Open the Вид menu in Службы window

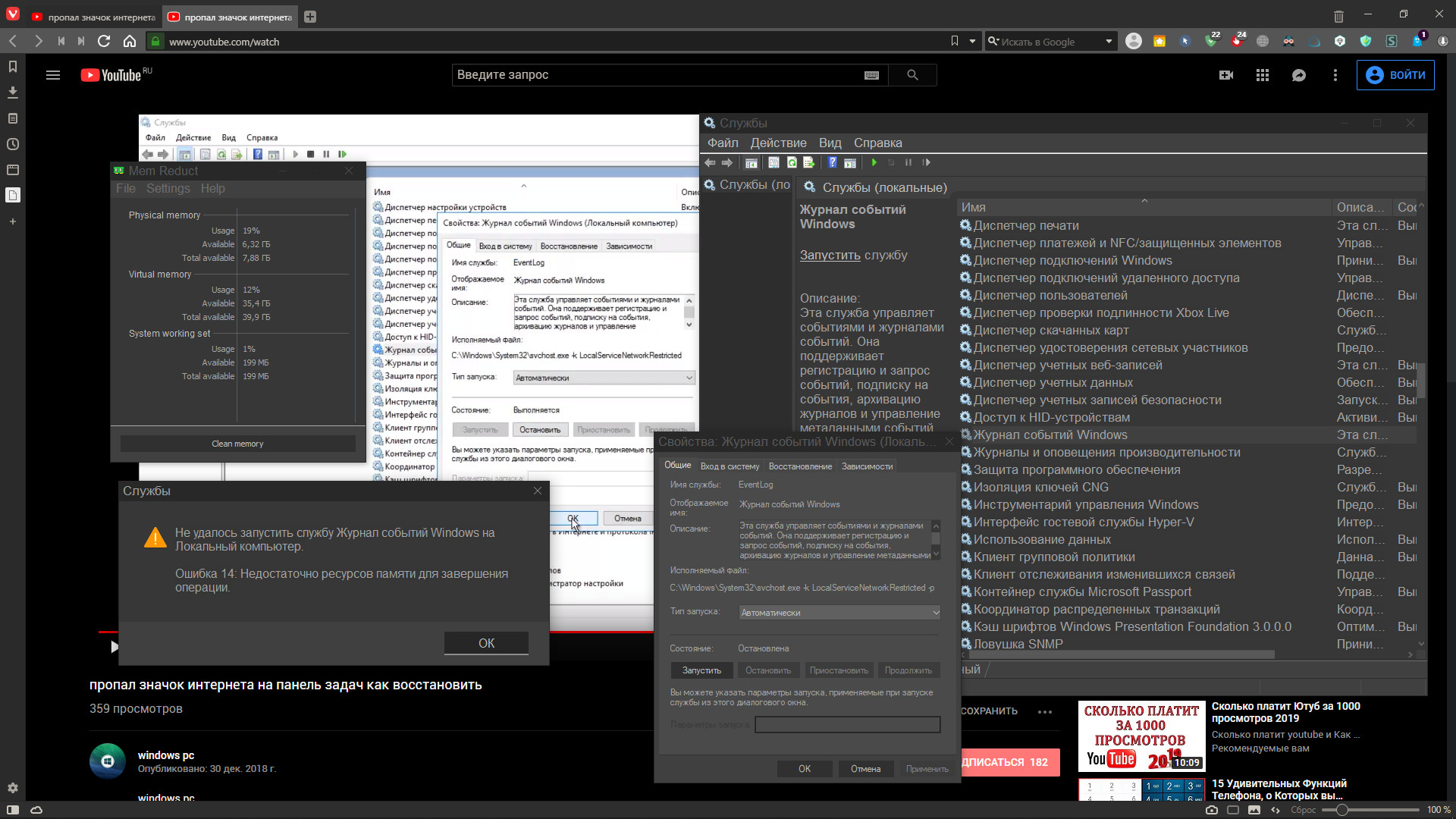coord(830,143)
